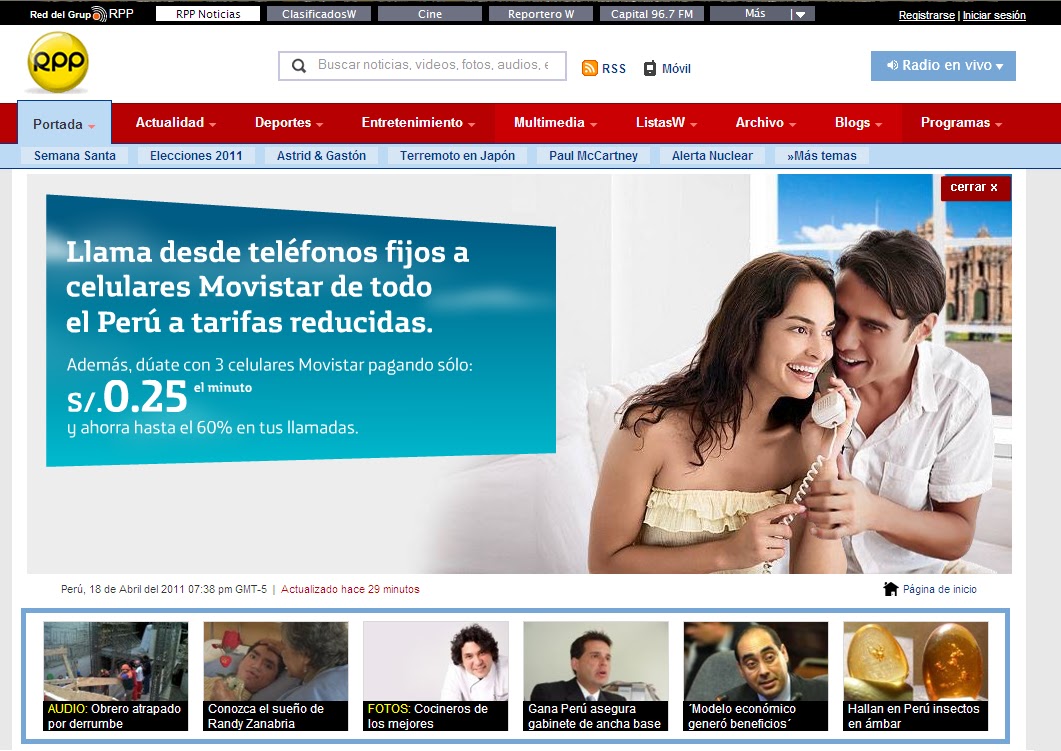Click the 'Actualizado hace 29 minutos' text
The height and width of the screenshot is (751, 1061).
pyautogui.click(x=350, y=589)
